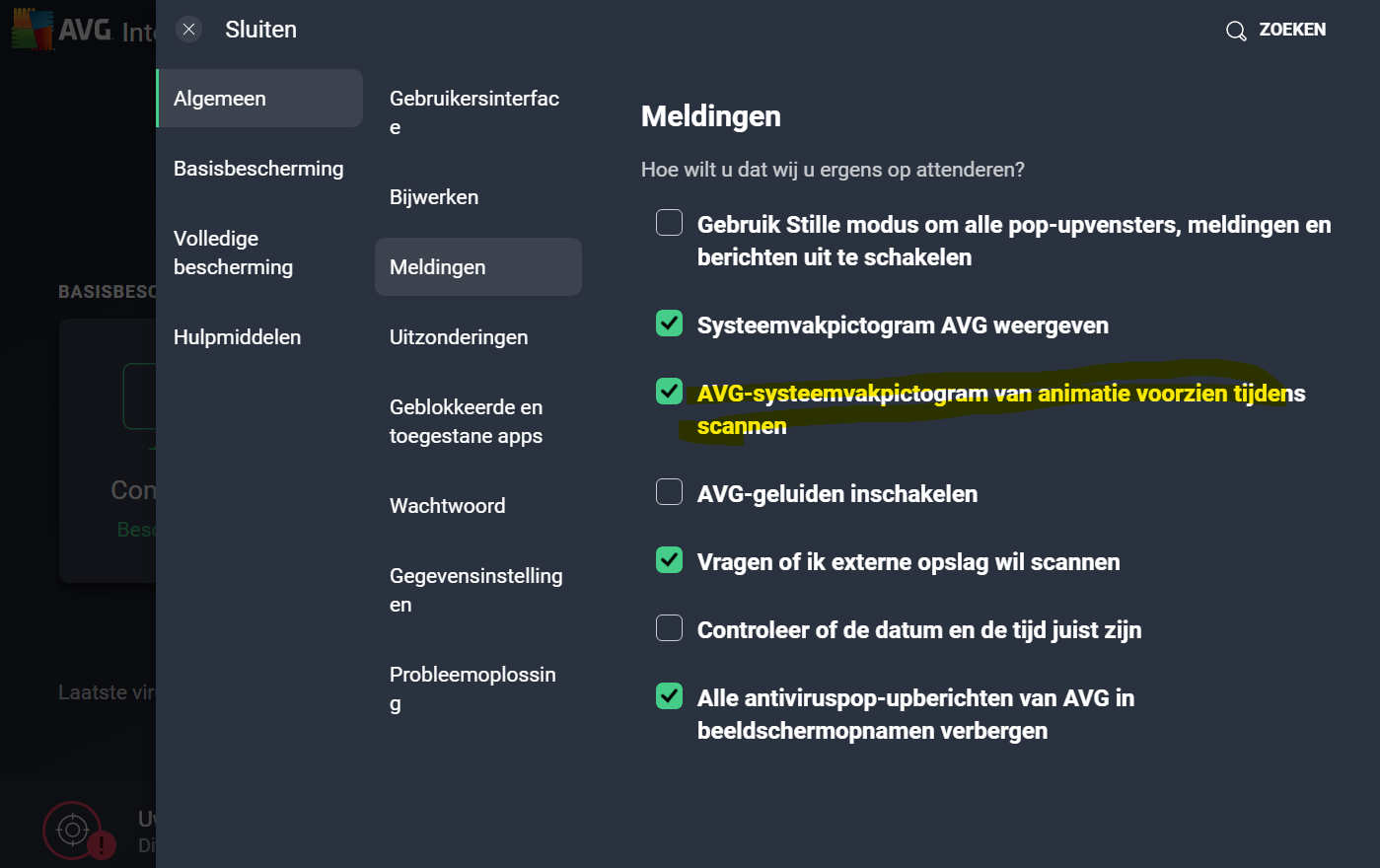Screen dimensions: 1380x868
Task: Uncheck Vragen of ik externe opslag wil scannen
Action: point(669,560)
